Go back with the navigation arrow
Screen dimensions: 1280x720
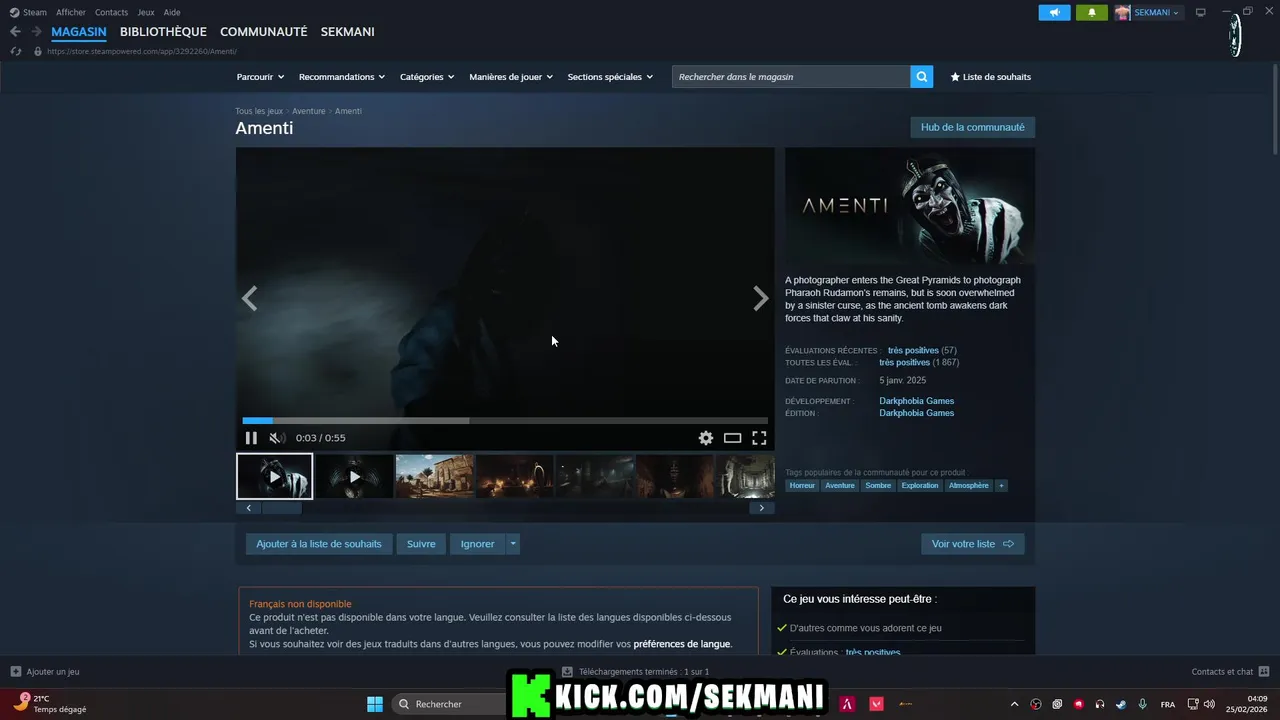point(15,32)
